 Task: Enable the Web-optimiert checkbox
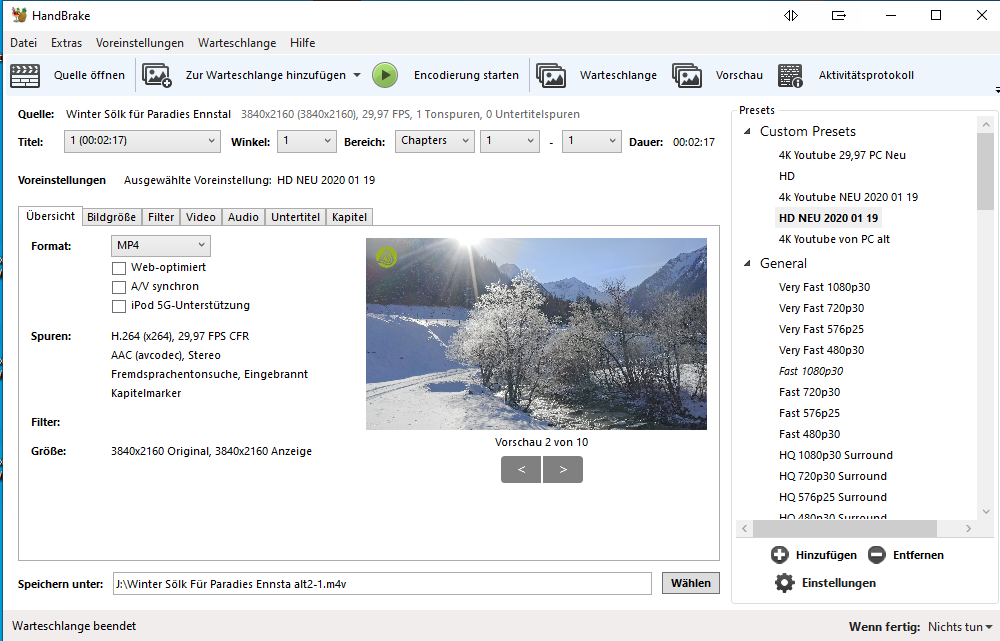(119, 268)
